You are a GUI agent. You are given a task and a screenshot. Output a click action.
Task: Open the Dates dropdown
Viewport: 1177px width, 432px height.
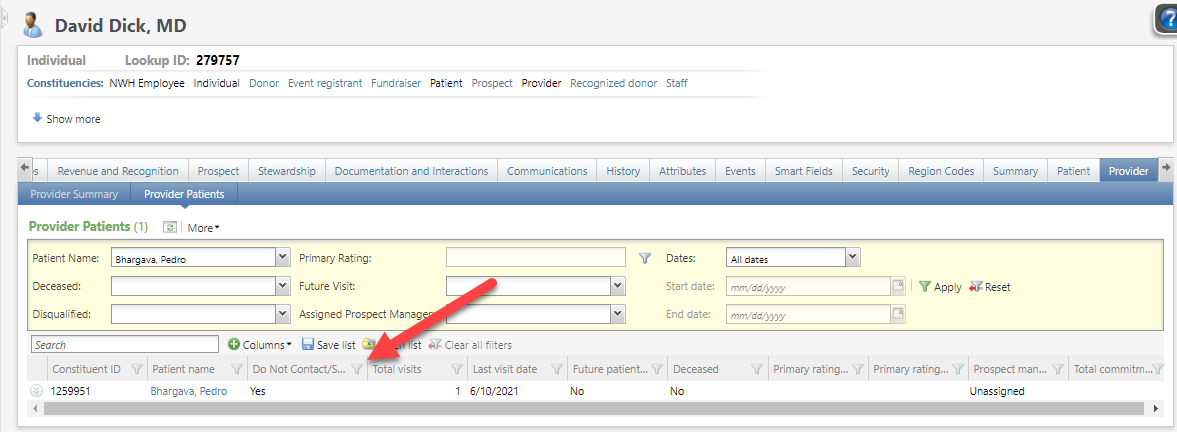pos(852,258)
